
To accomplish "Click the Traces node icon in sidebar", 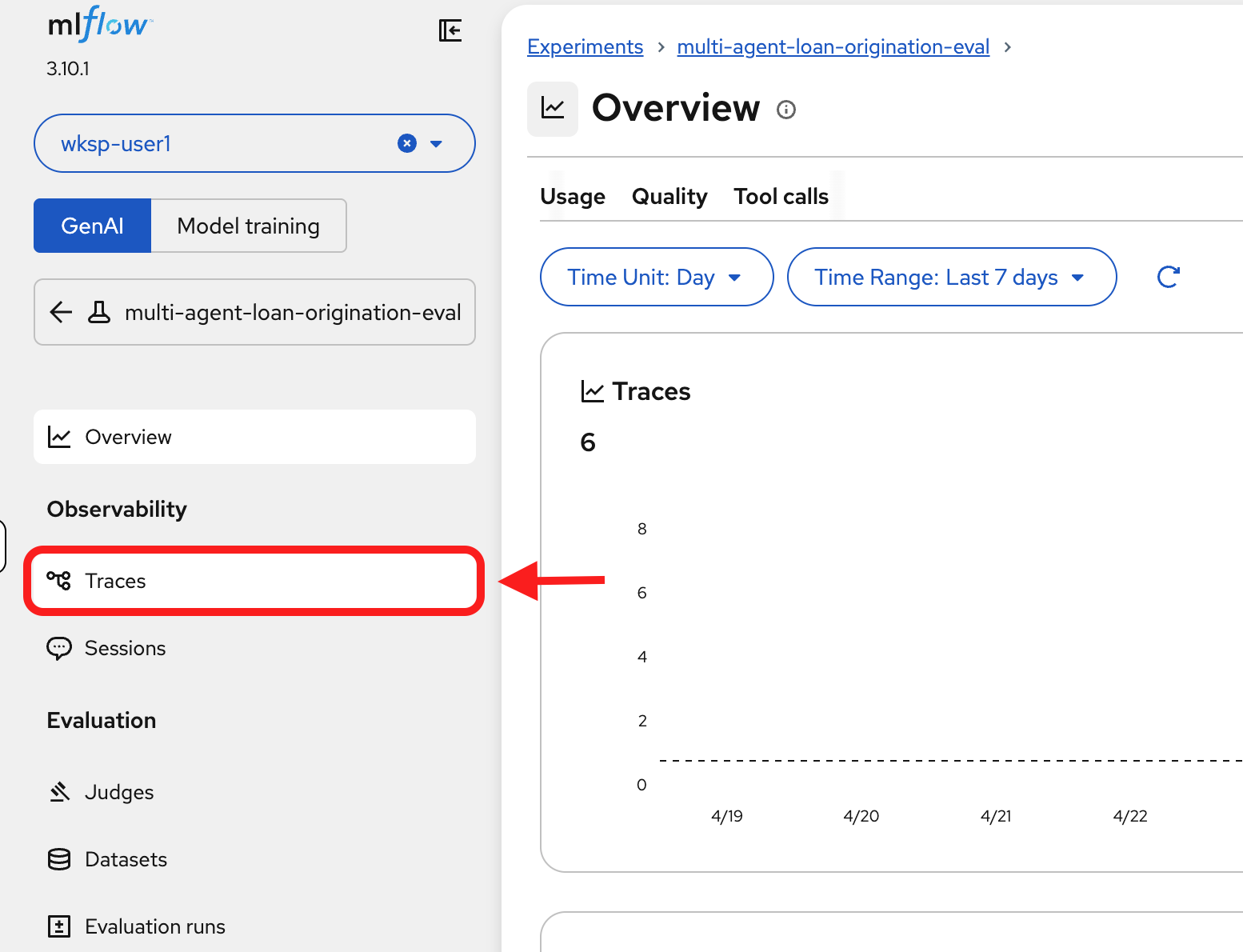I will click(59, 581).
